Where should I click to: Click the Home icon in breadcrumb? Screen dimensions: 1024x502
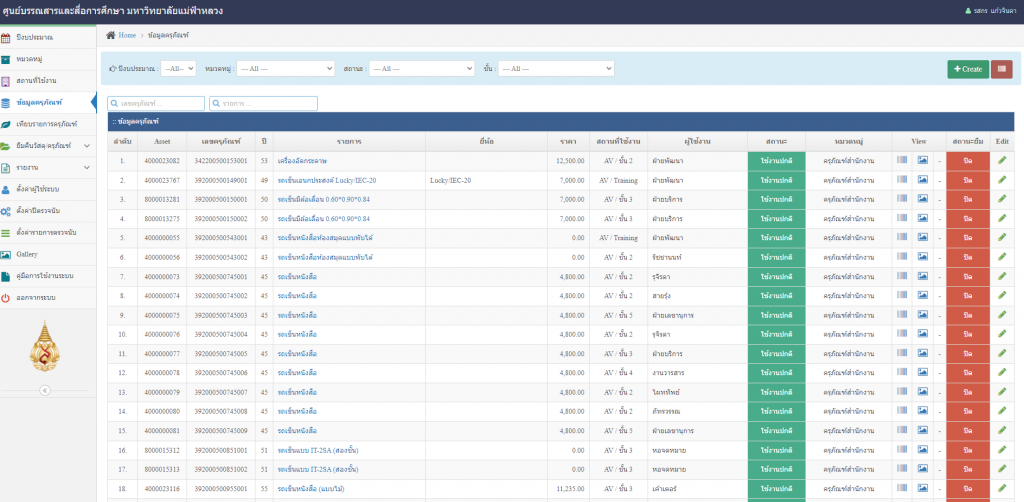click(x=111, y=35)
